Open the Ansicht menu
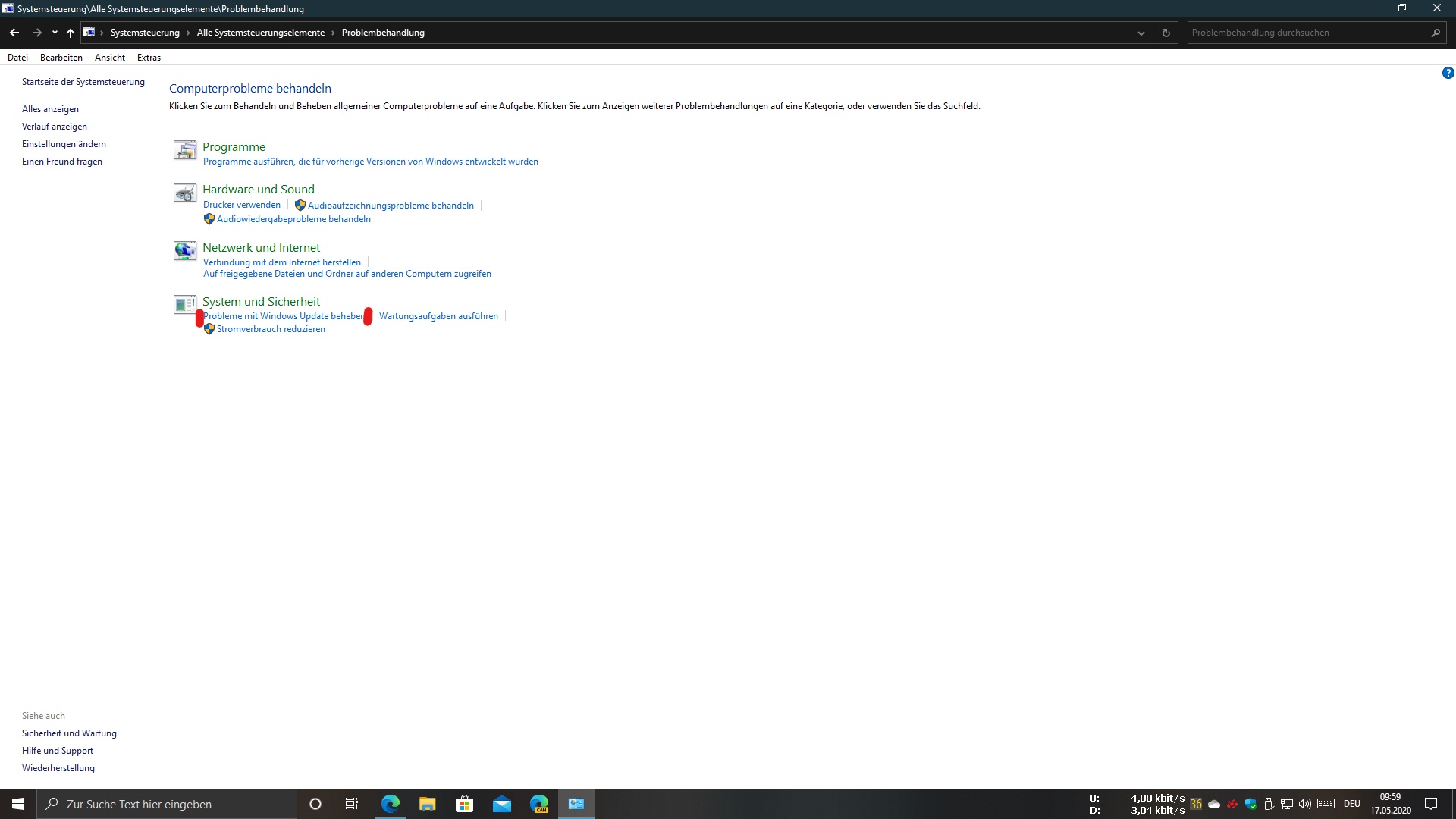Screen dimensions: 1456x819 pos(110,58)
